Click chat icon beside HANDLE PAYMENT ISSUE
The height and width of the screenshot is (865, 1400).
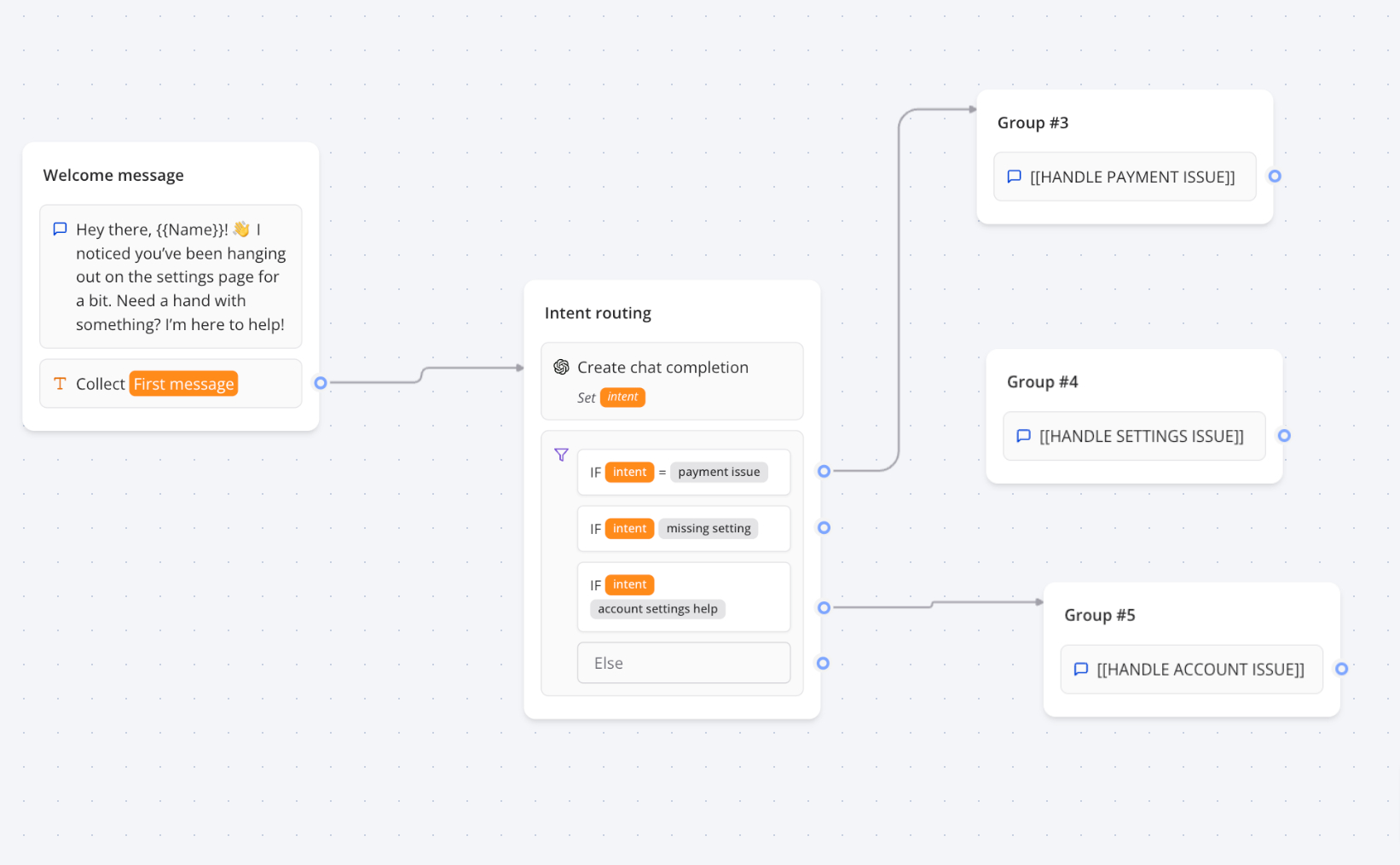pos(1014,177)
